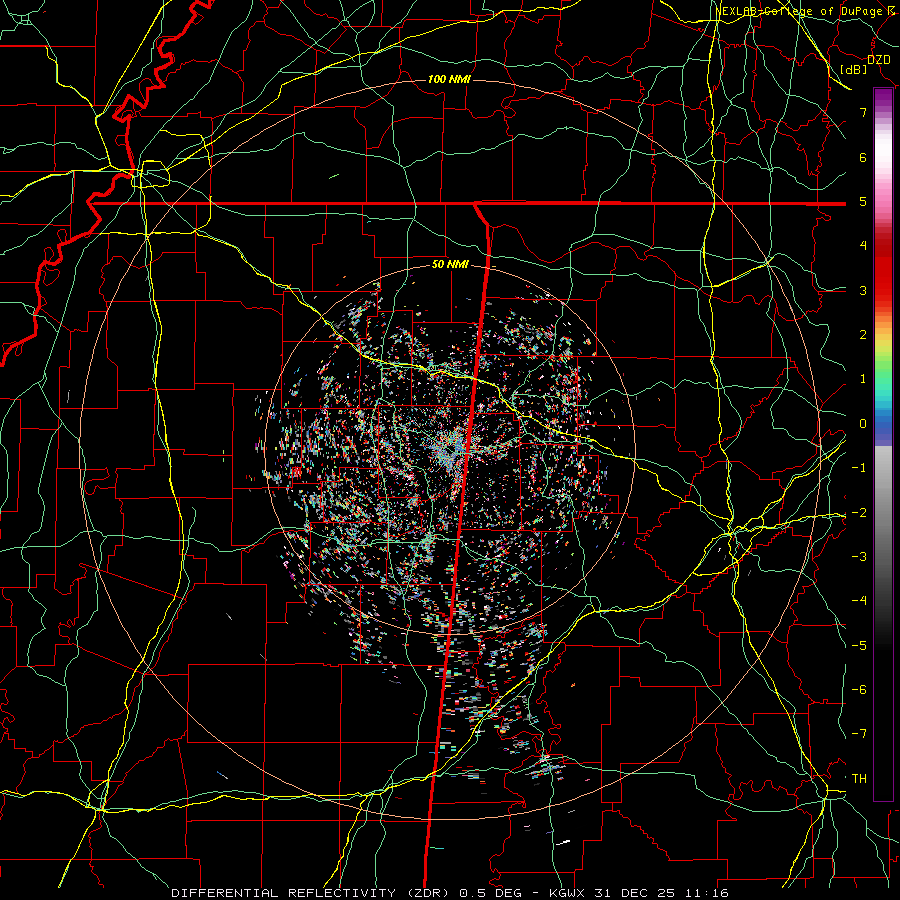The image size is (900, 900).
Task: Click the 3 dB label on the color scale
Action: click(863, 290)
